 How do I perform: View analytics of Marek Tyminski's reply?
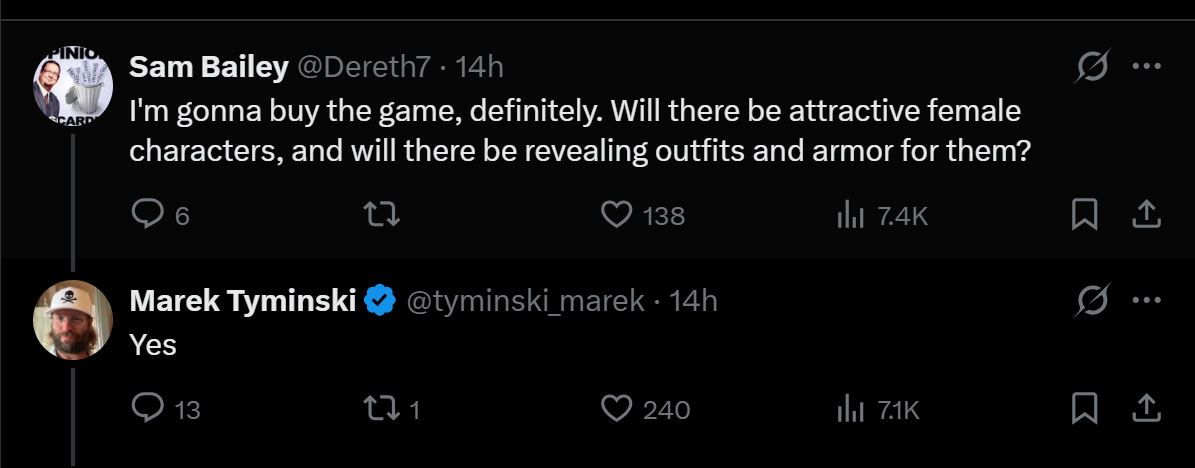(848, 408)
